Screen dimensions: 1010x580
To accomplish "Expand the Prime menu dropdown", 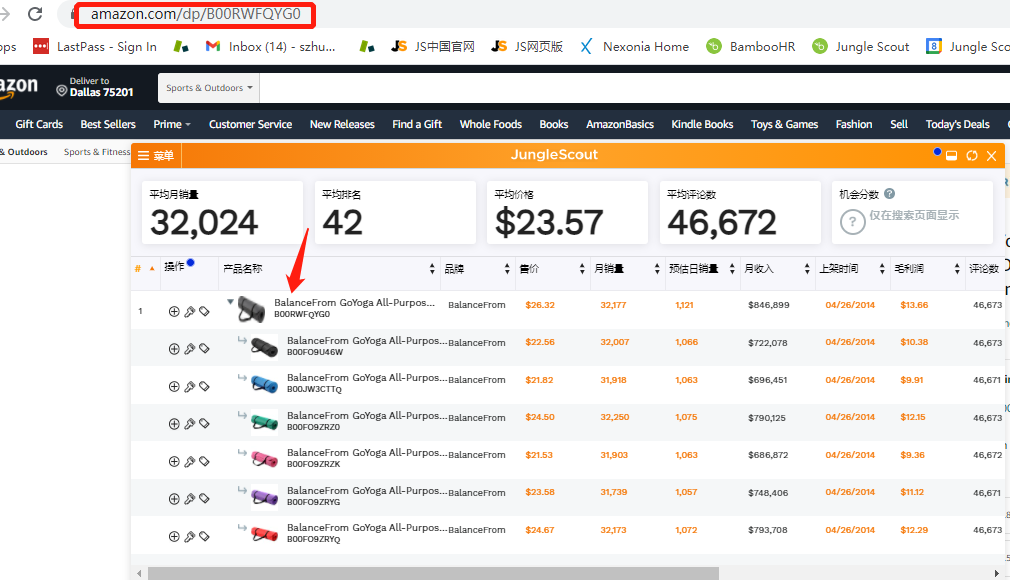I will coord(172,124).
